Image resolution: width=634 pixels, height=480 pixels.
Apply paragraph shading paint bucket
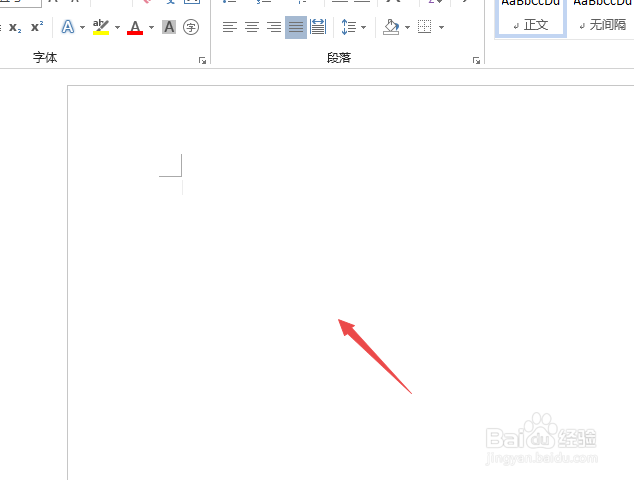click(x=391, y=27)
